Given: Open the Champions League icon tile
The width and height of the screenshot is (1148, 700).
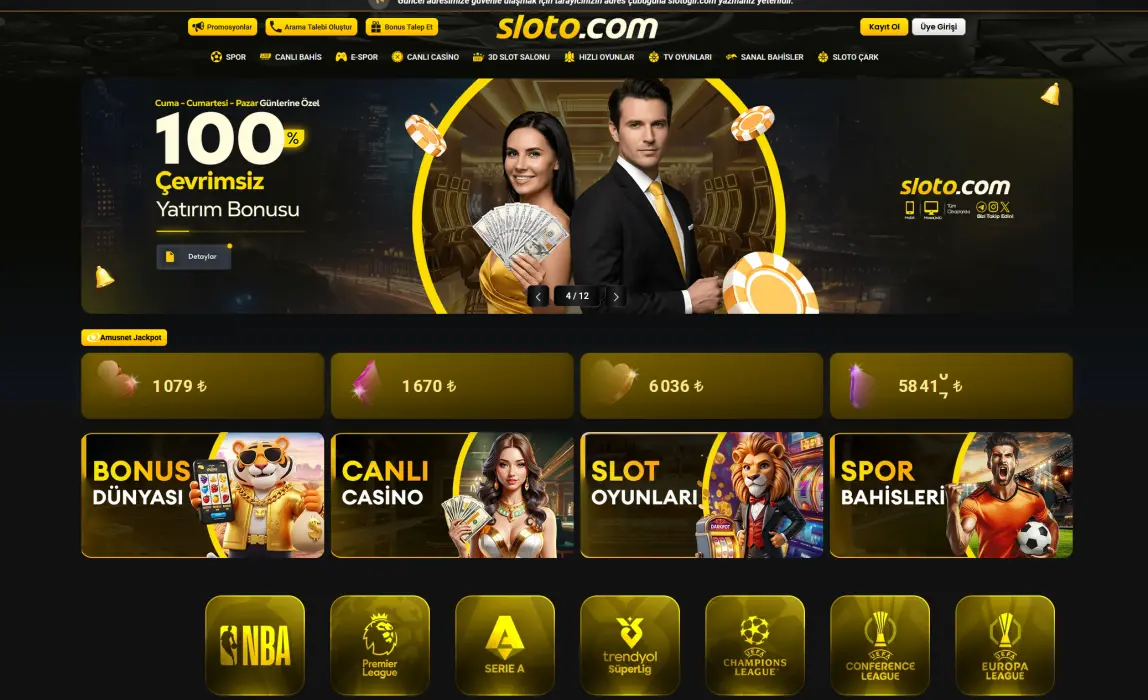Looking at the screenshot, I should point(755,645).
